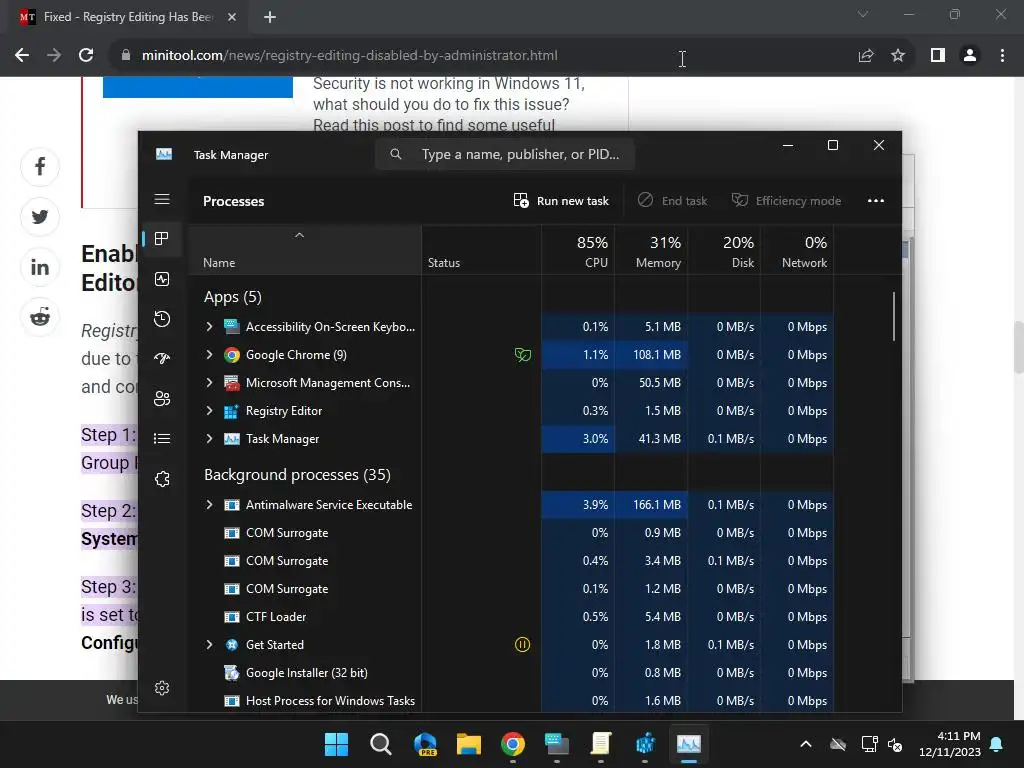Open the Users page in sidebar
This screenshot has height=768, width=1024.
pos(162,398)
